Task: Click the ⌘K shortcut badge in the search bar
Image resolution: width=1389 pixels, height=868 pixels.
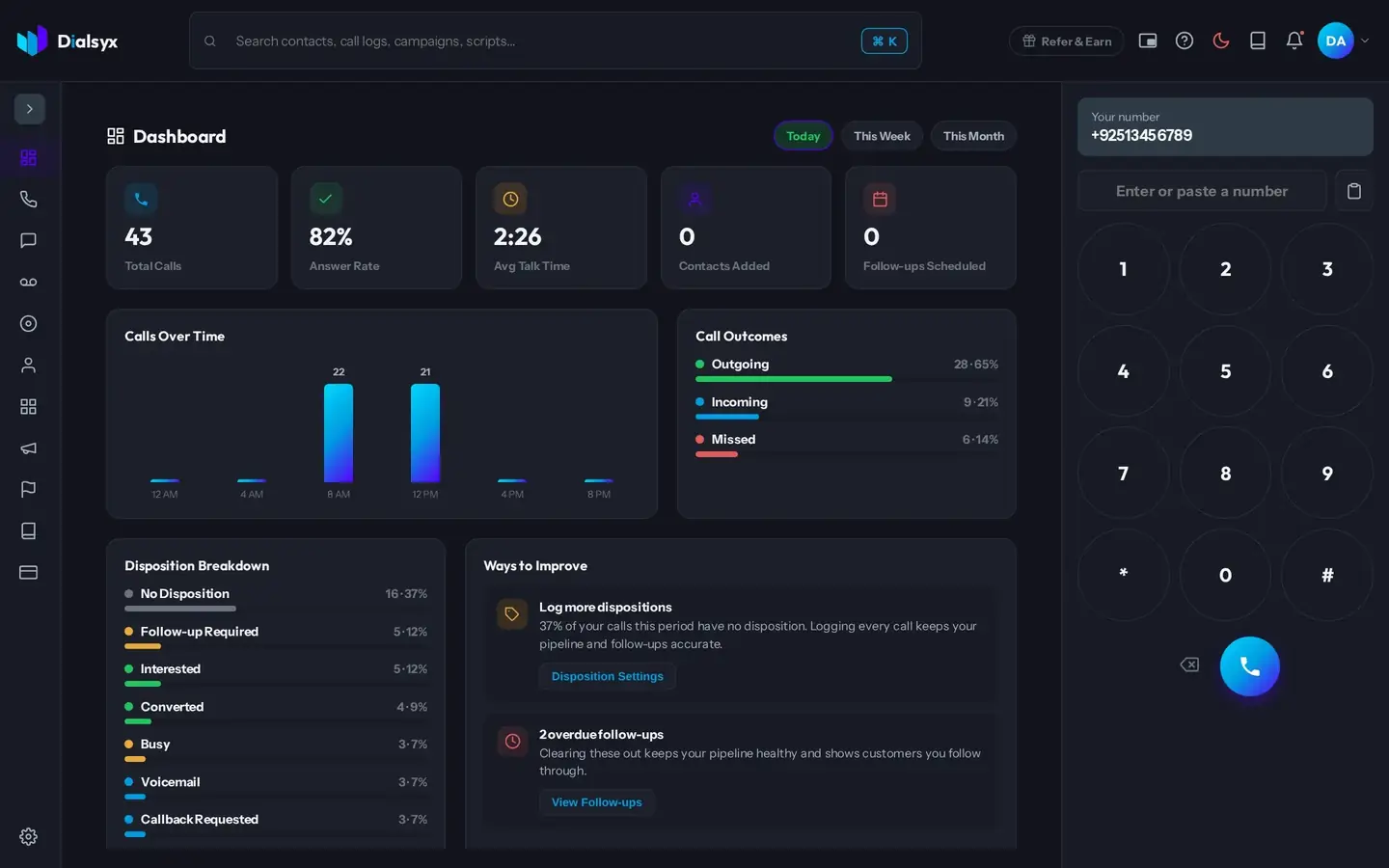Action: pos(885,41)
